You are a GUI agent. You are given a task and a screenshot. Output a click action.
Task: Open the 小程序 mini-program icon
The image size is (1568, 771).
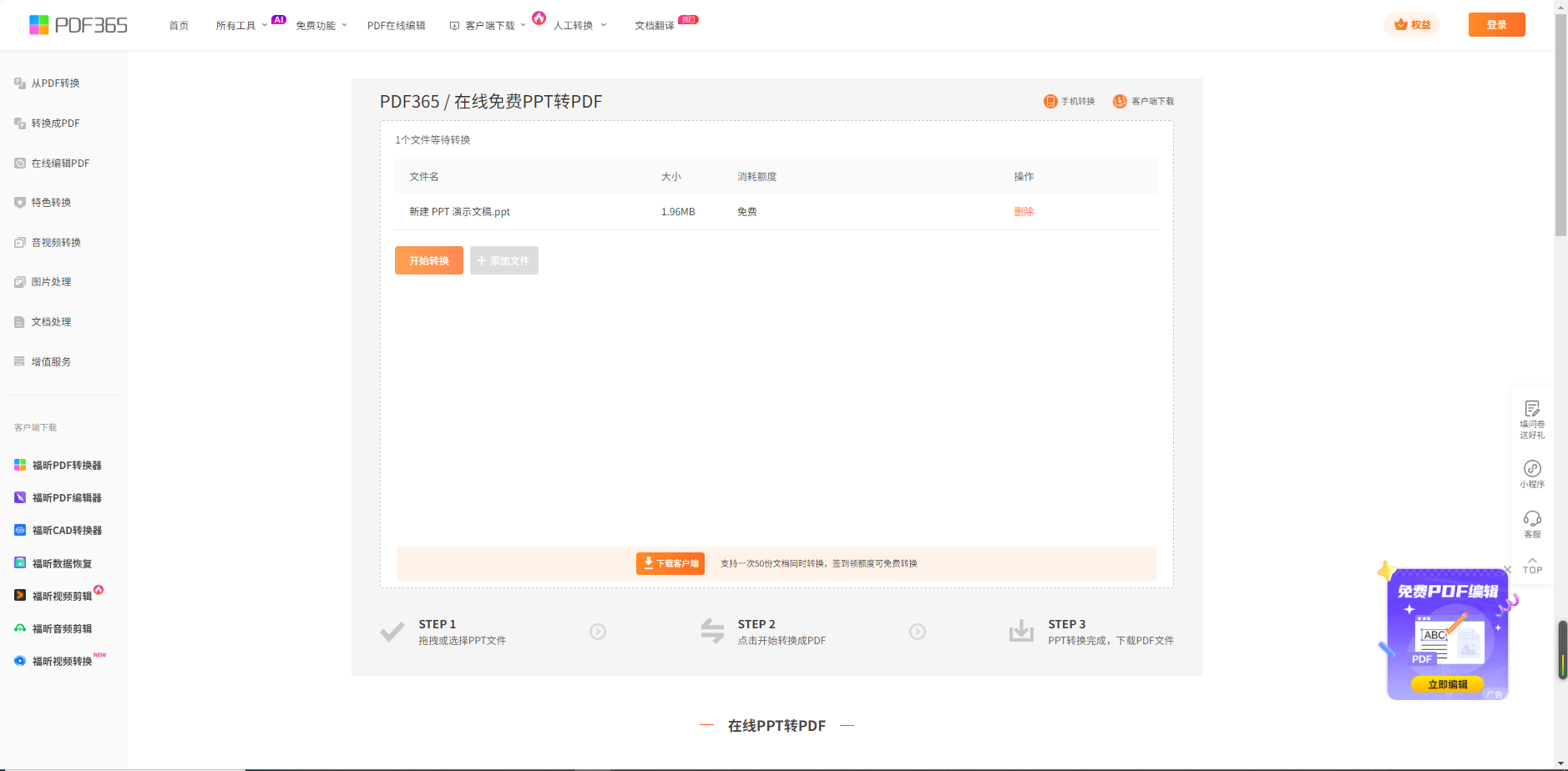(x=1532, y=469)
